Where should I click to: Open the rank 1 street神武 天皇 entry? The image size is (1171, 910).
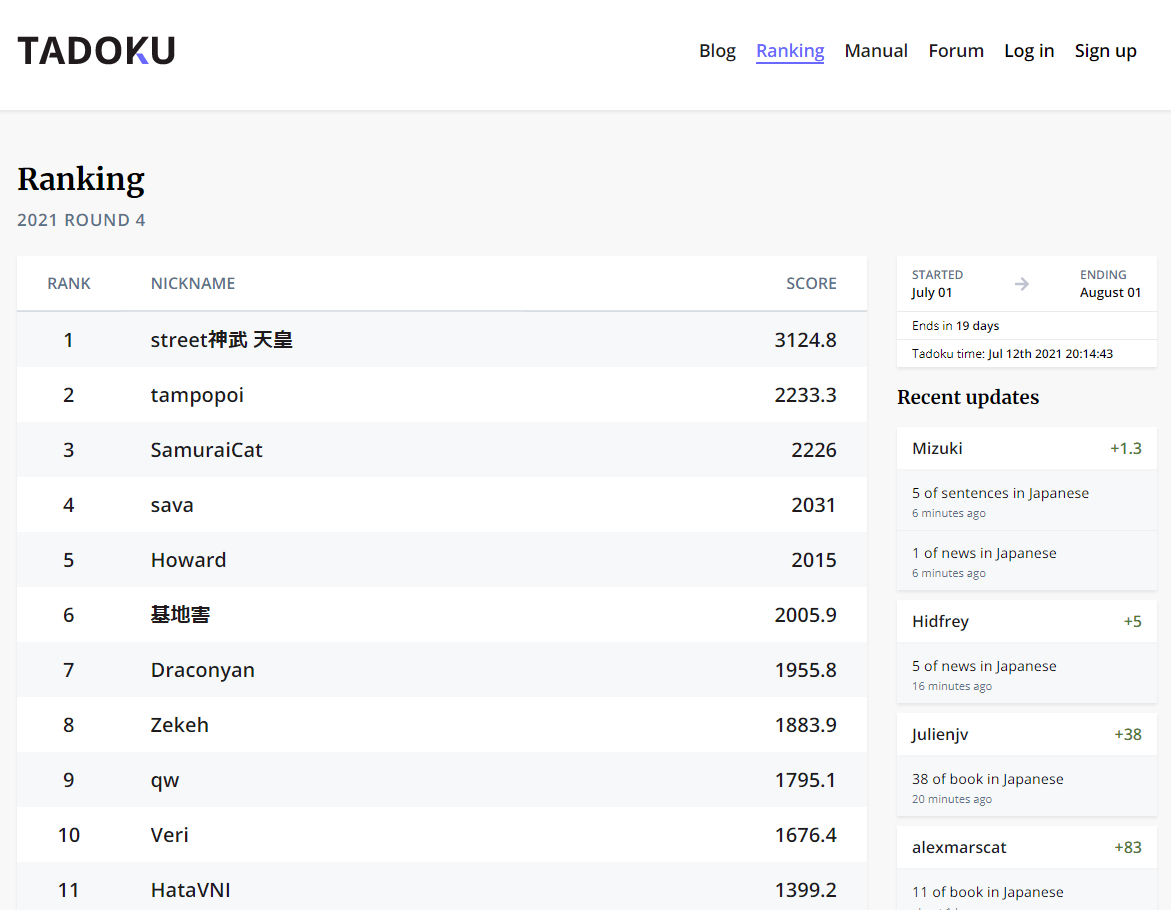[221, 340]
